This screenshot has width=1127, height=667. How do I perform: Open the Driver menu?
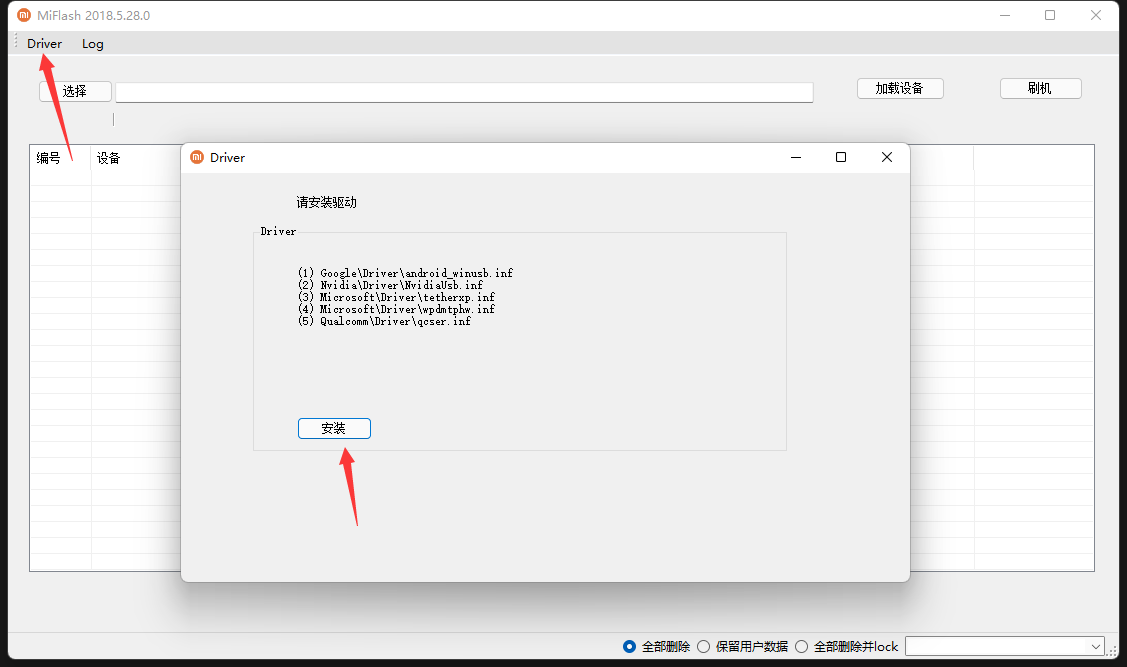point(44,43)
